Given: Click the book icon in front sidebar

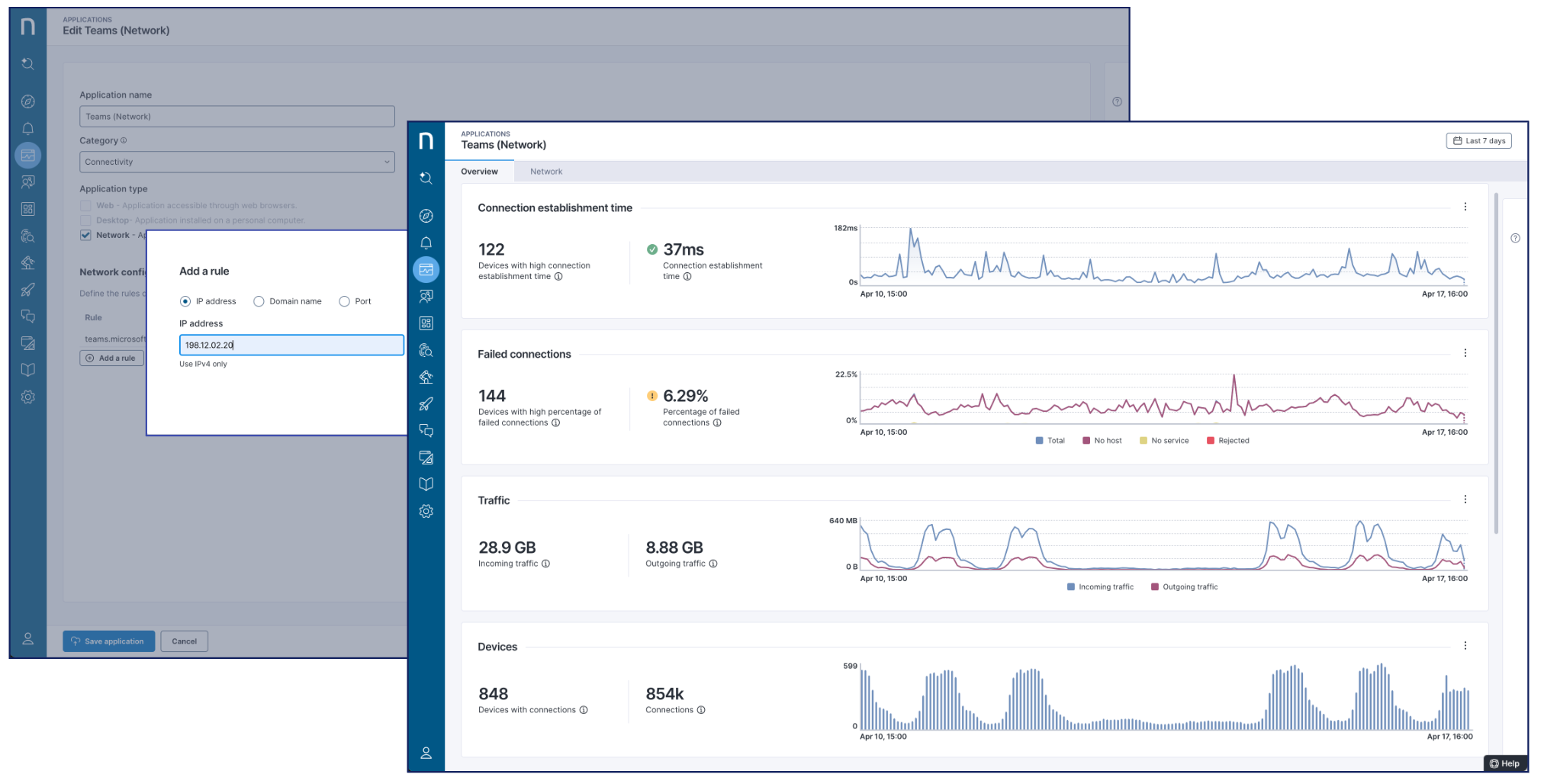Looking at the screenshot, I should [x=426, y=484].
